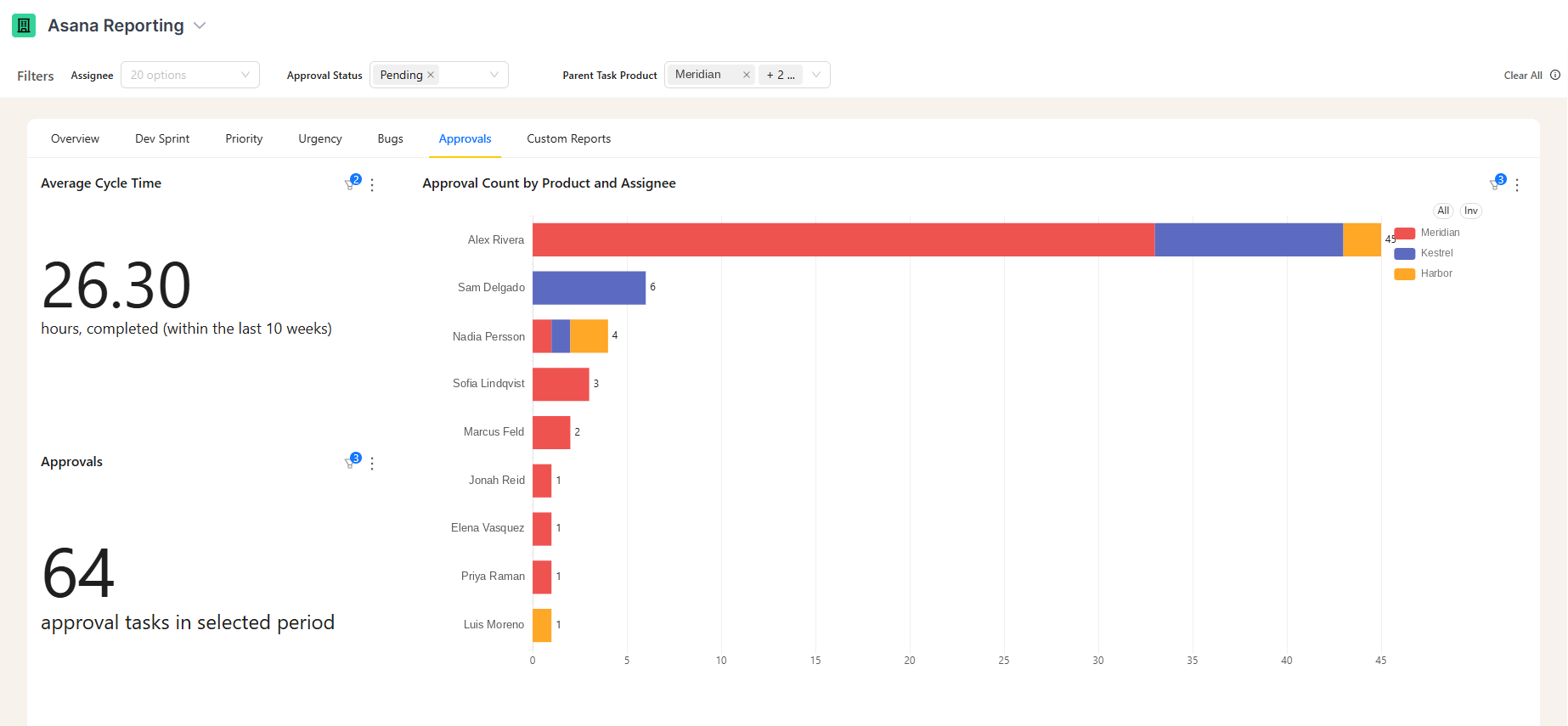
Task: Click Alex Rivera's red Meridian bar segment
Action: [x=843, y=239]
